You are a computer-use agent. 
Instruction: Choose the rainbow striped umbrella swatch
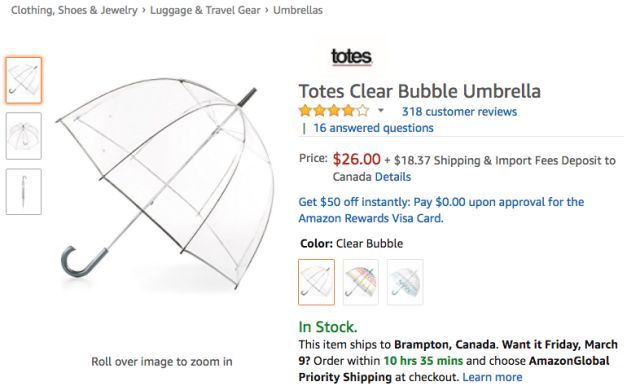[361, 282]
